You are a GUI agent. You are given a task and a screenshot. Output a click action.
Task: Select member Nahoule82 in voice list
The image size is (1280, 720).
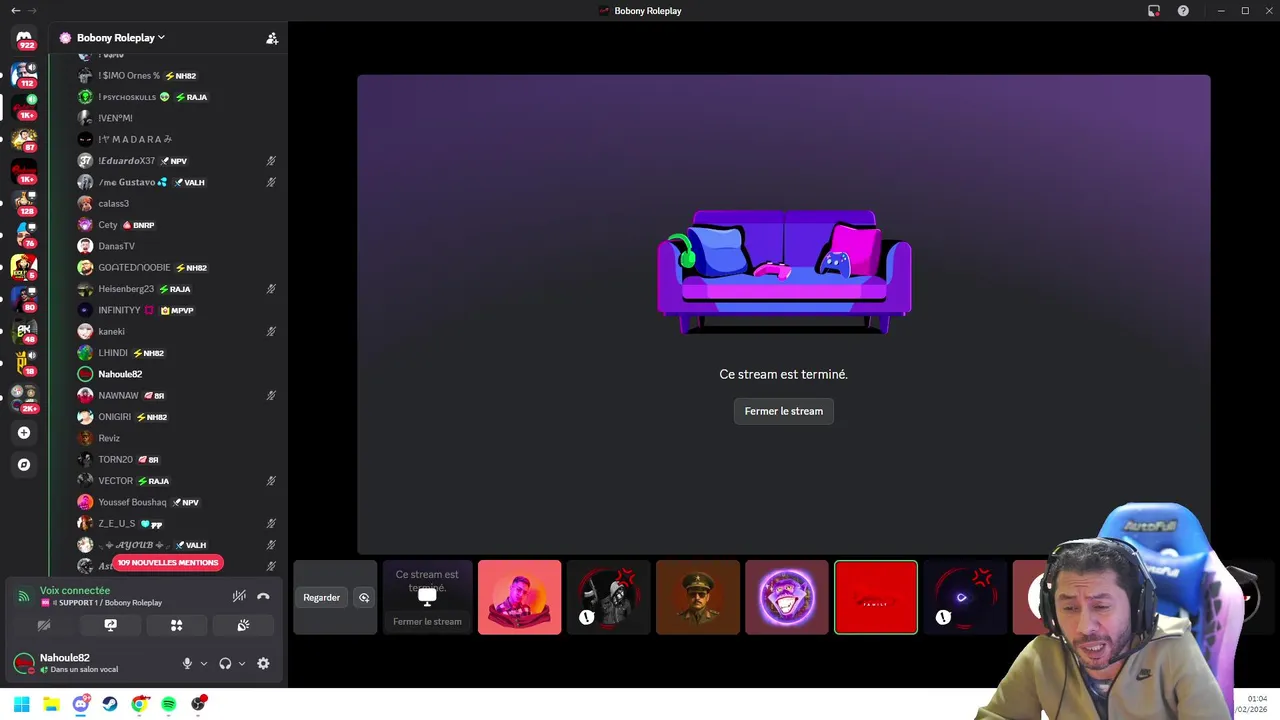(120, 374)
